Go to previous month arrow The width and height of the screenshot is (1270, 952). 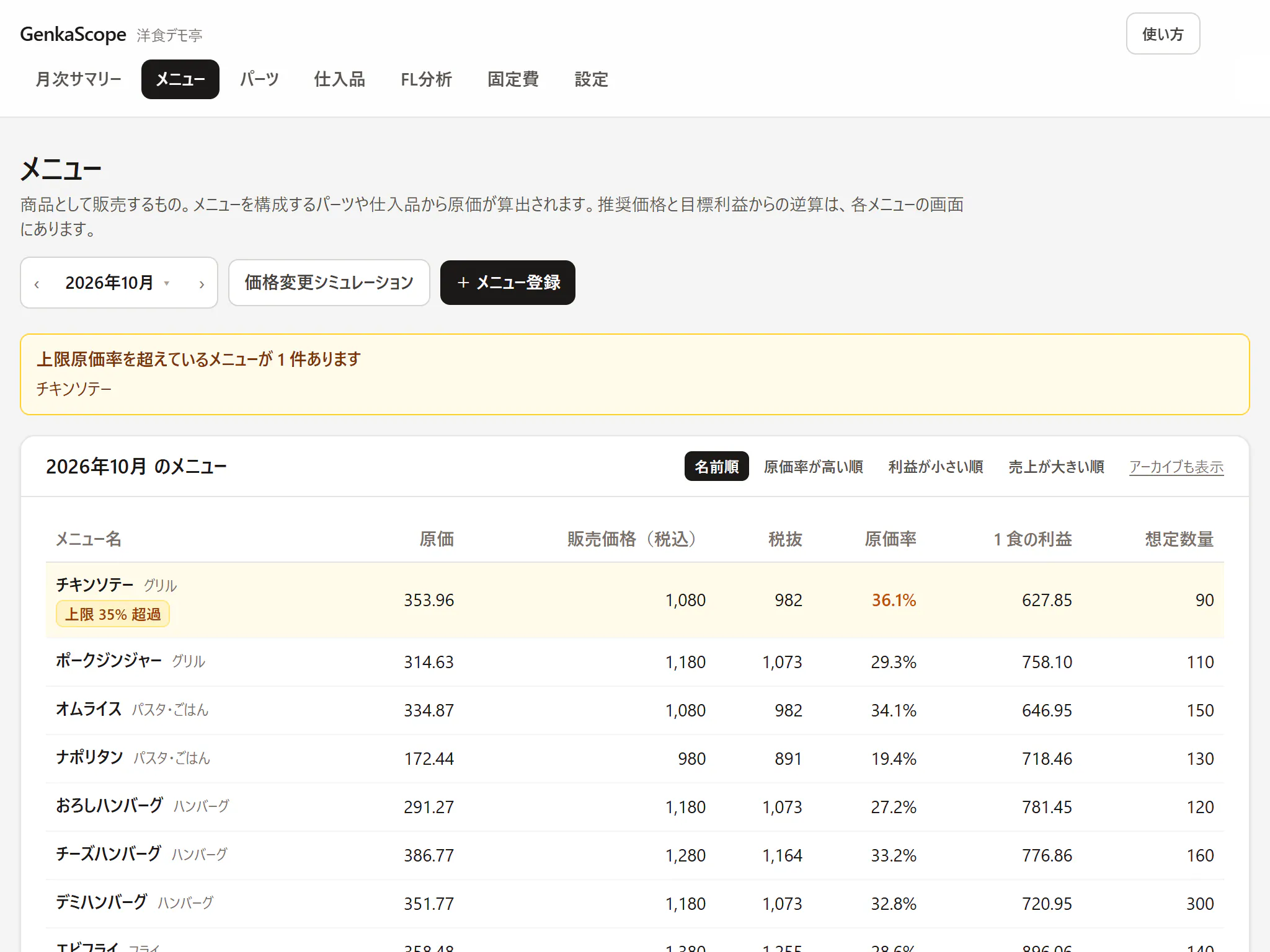[37, 284]
